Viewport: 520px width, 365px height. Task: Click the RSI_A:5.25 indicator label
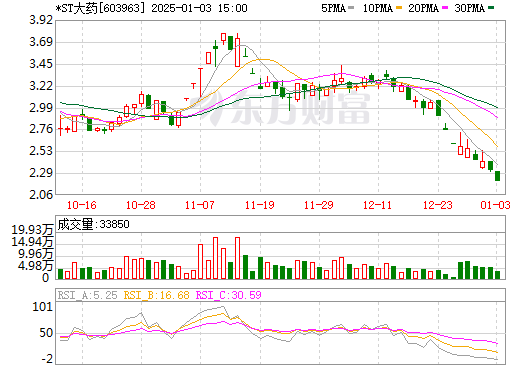coord(88,295)
